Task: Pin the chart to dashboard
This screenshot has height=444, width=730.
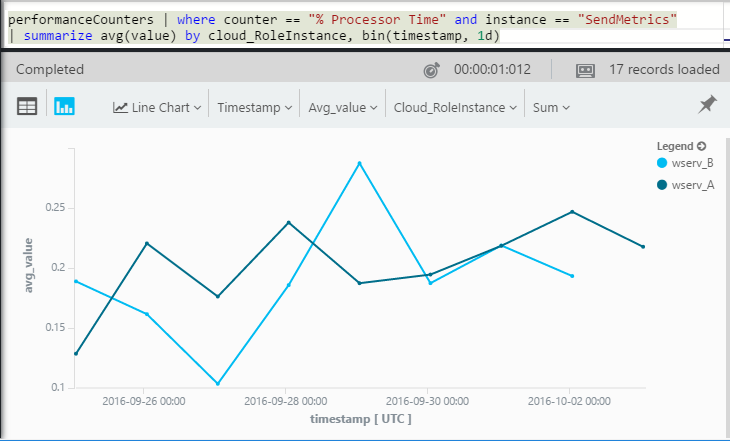Action: click(x=707, y=105)
